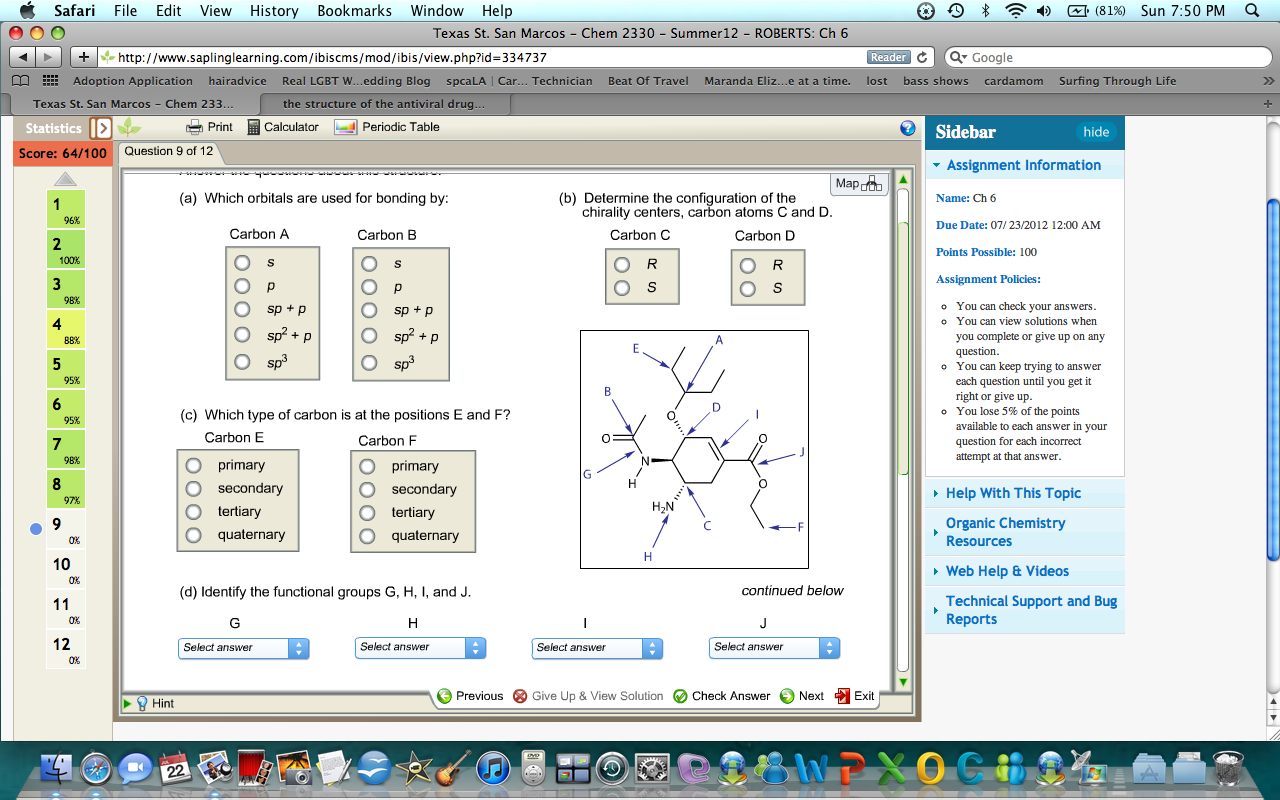The image size is (1280, 800).
Task: Mark Carbon E as primary
Action: [x=193, y=465]
